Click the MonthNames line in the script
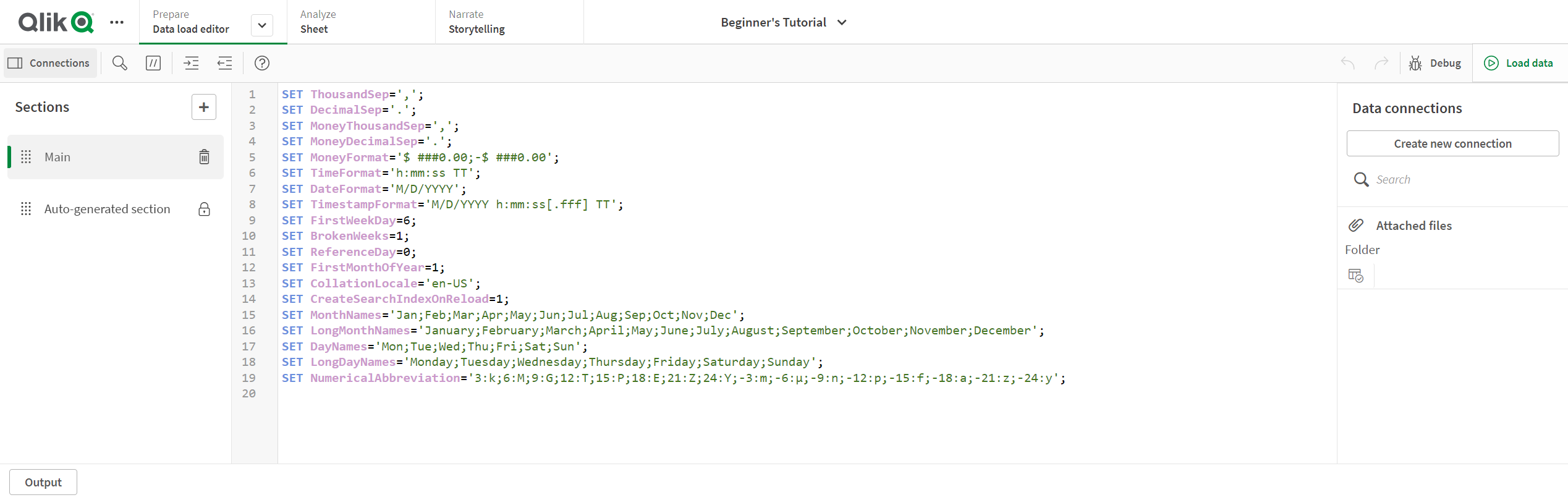The width and height of the screenshot is (1568, 500). 513,315
